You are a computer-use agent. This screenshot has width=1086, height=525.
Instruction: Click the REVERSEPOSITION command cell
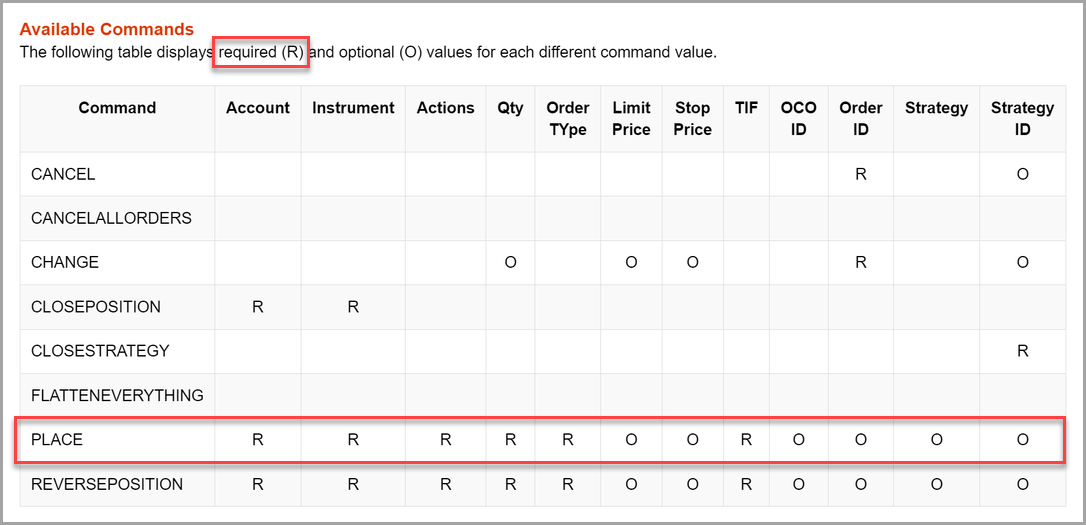tap(107, 484)
